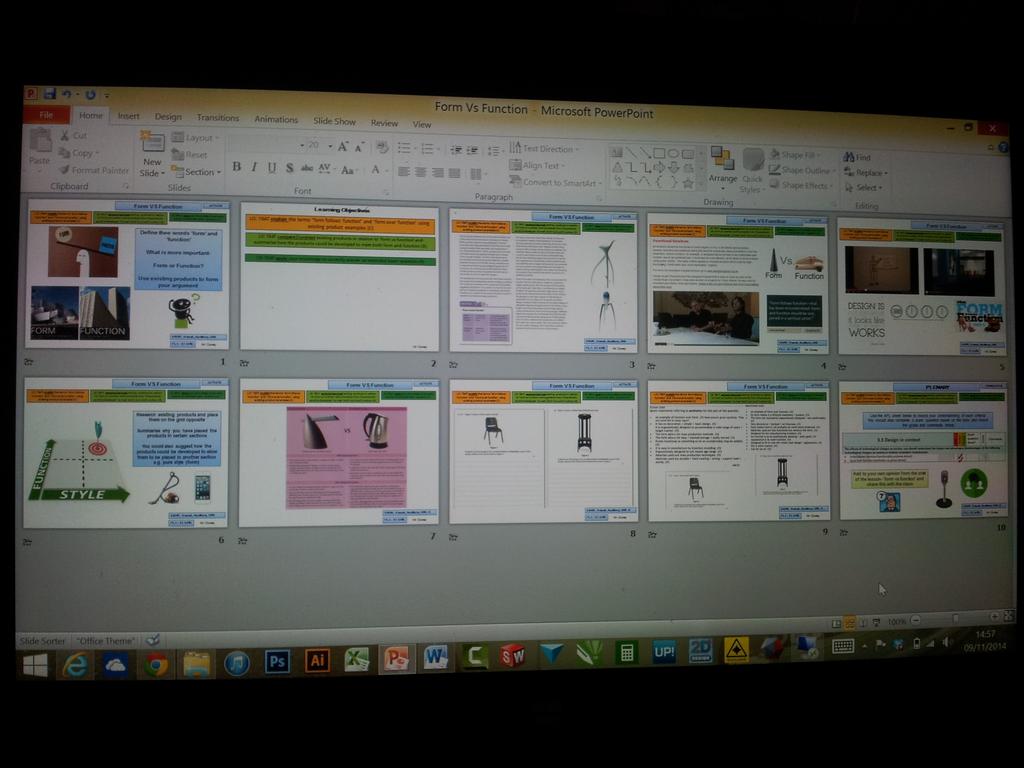This screenshot has height=768, width=1024.
Task: Open the Section dropdown
Action: [x=196, y=172]
